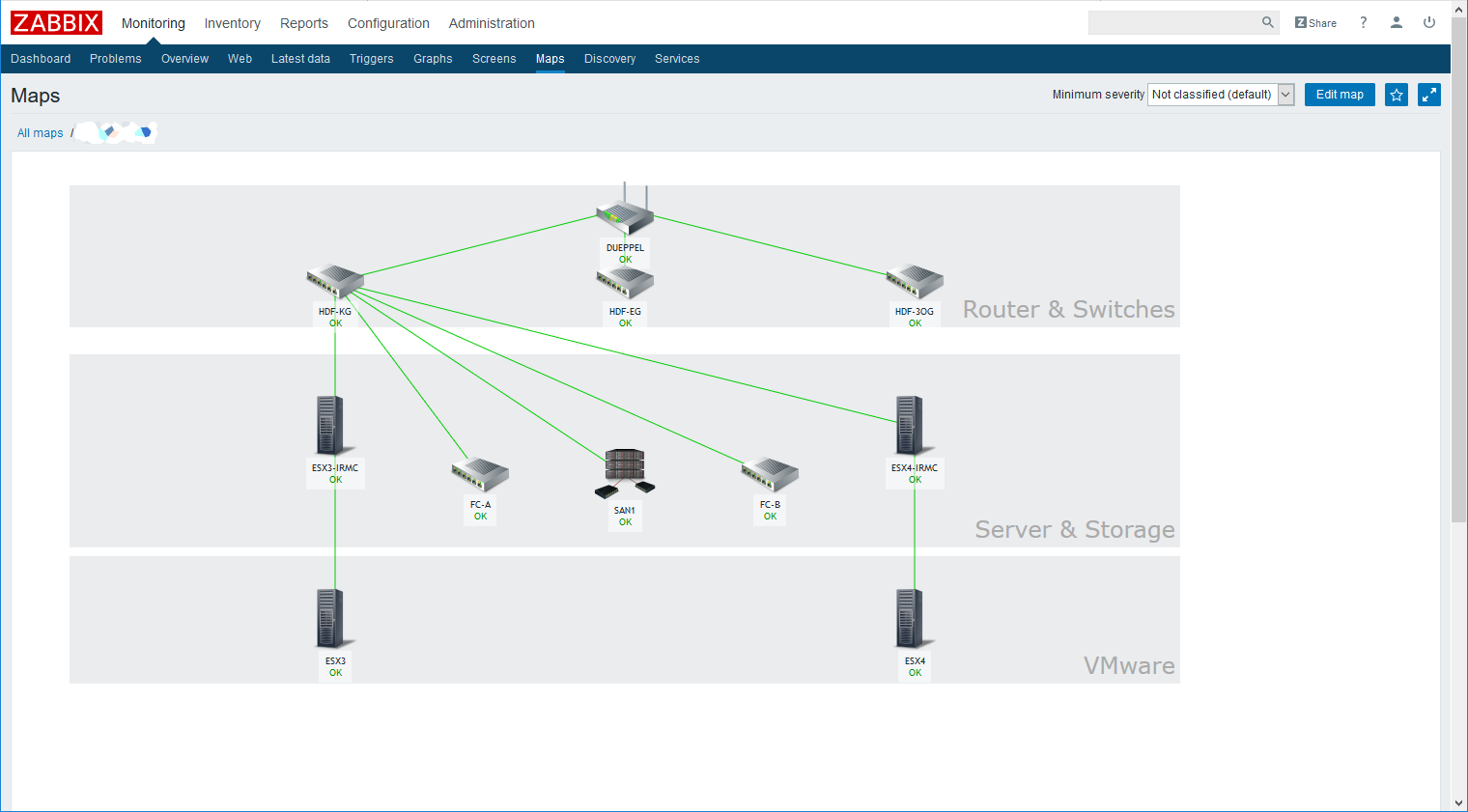The height and width of the screenshot is (812, 1468).
Task: Click the vertical scrollbar down arrow
Action: click(1458, 802)
